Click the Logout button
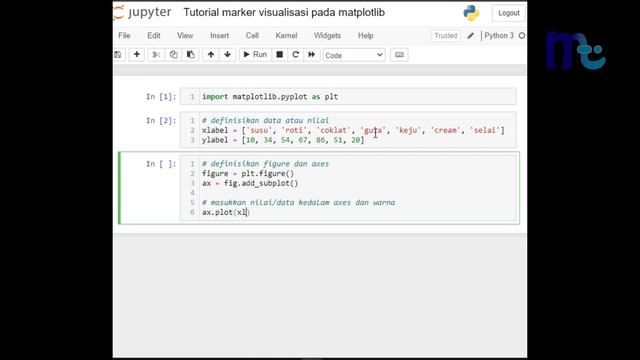Image resolution: width=640 pixels, height=360 pixels. click(x=509, y=13)
